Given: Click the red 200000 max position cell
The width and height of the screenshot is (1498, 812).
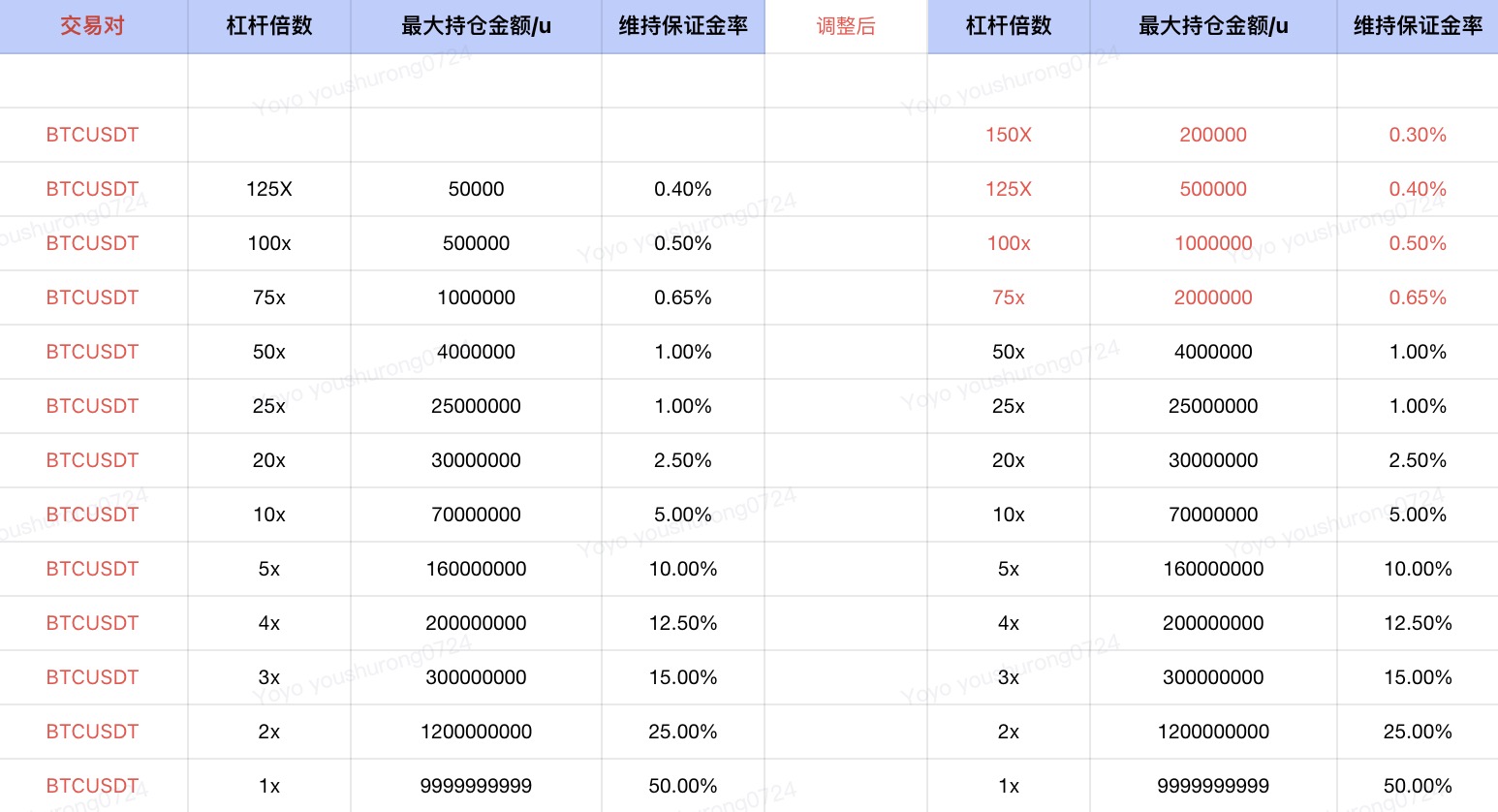Looking at the screenshot, I should [1213, 135].
